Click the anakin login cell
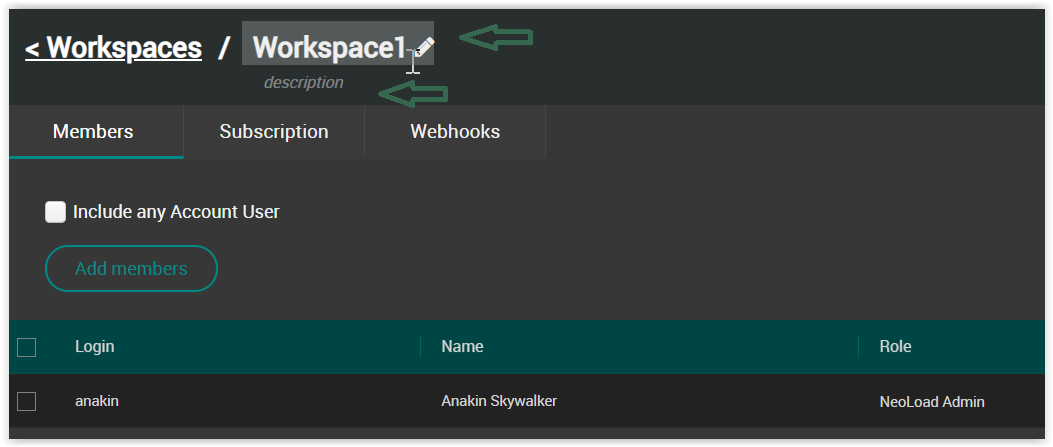The width and height of the screenshot is (1053, 447). point(97,401)
